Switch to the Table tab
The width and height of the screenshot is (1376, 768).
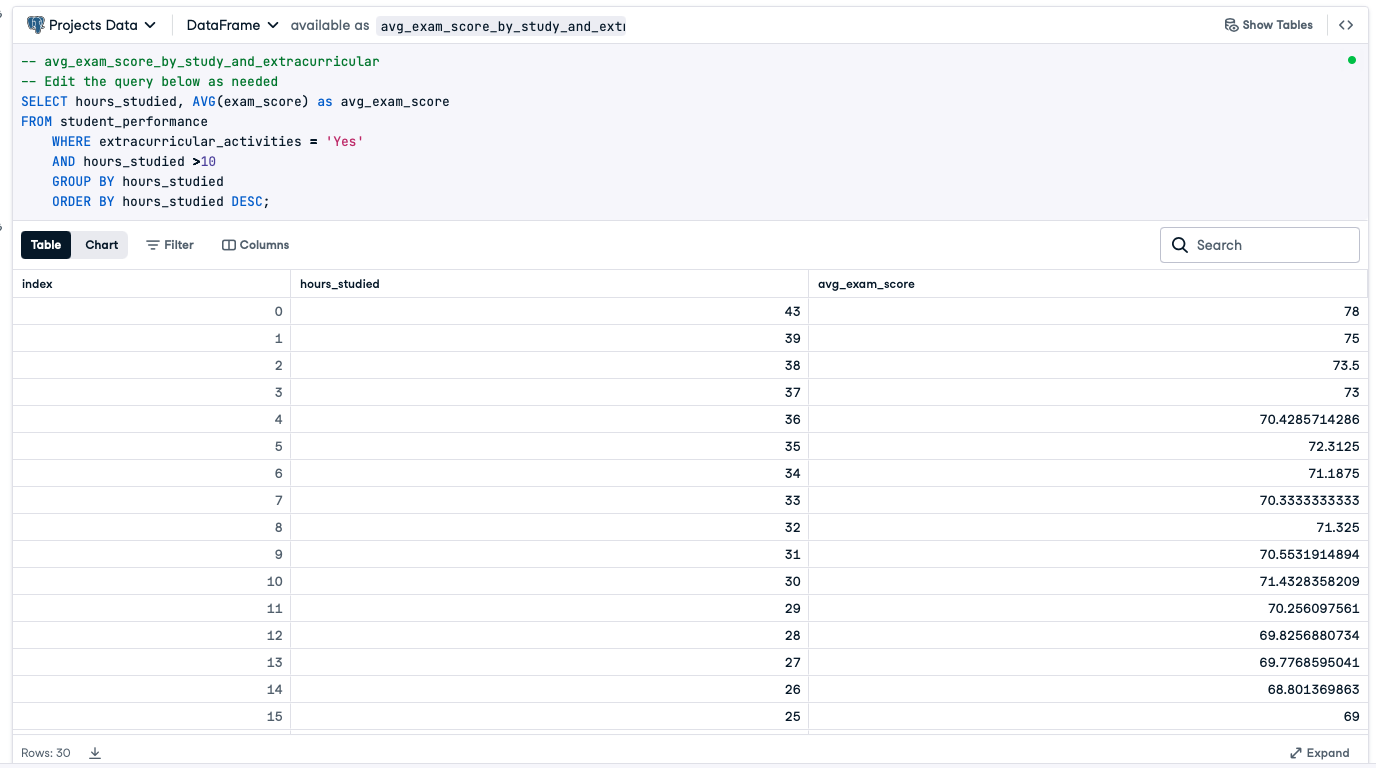[x=46, y=245]
